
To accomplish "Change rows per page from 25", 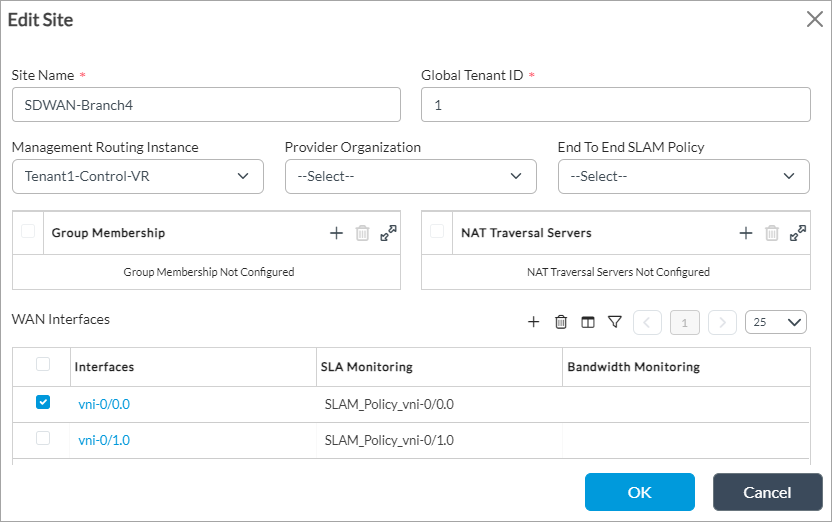I will pos(776,322).
